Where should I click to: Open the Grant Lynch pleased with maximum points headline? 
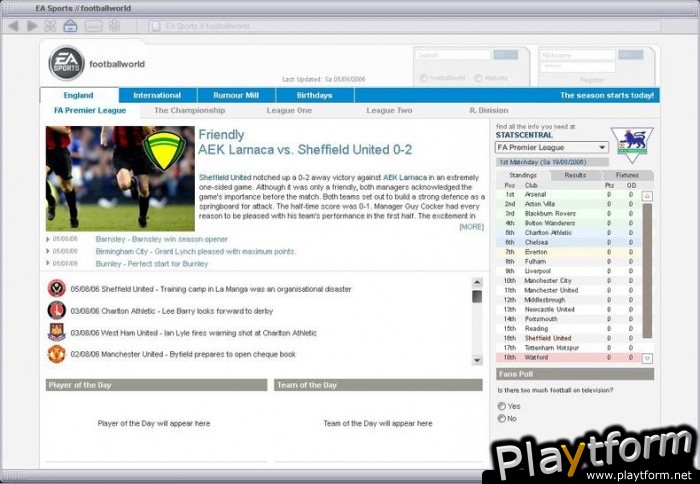[196, 251]
